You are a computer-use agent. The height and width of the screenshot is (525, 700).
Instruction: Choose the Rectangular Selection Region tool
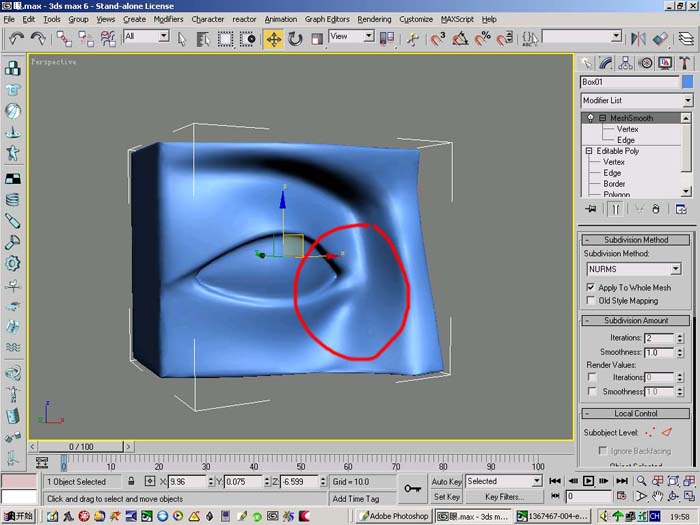pyautogui.click(x=225, y=39)
